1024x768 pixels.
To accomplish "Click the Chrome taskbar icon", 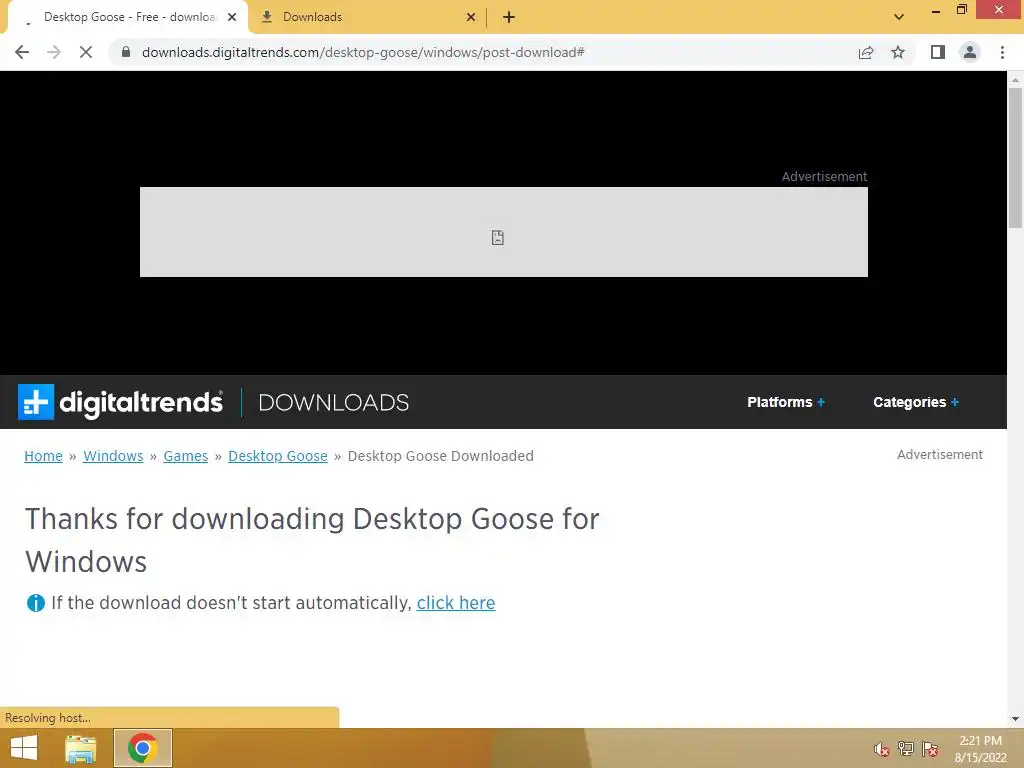I will [143, 748].
